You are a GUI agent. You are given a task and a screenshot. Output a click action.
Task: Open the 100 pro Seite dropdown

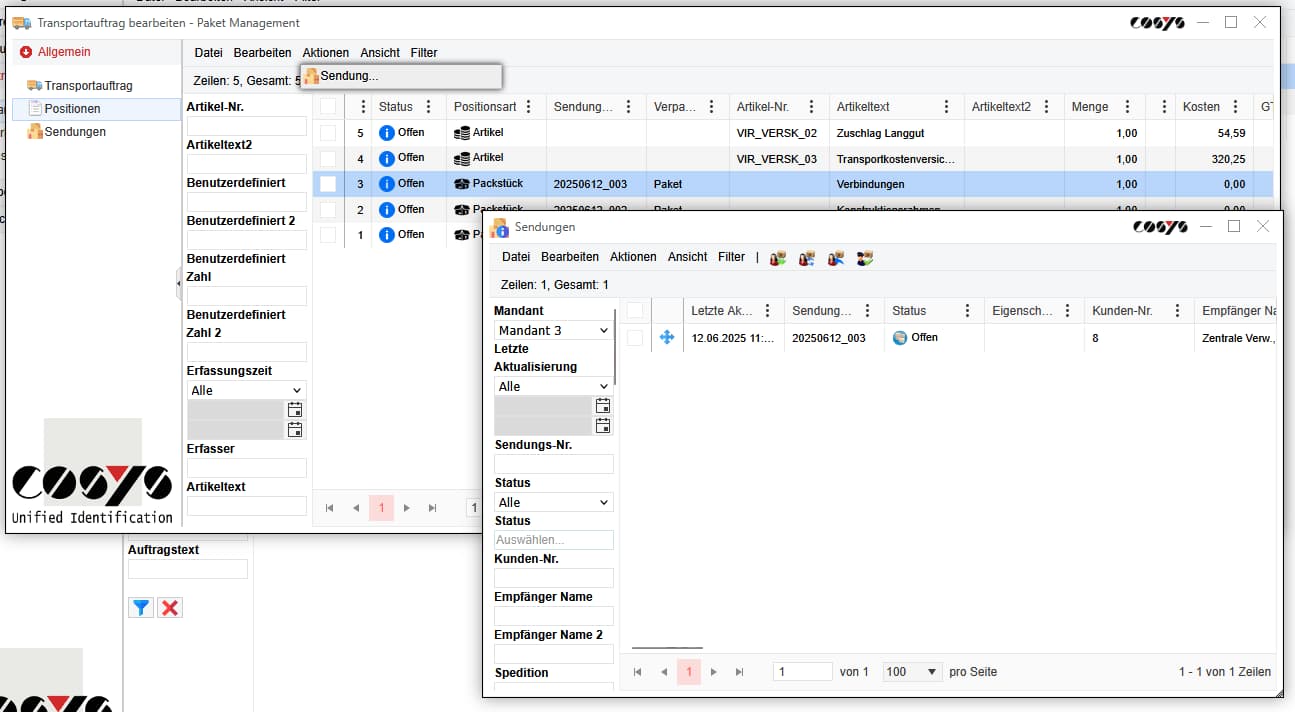coord(912,672)
